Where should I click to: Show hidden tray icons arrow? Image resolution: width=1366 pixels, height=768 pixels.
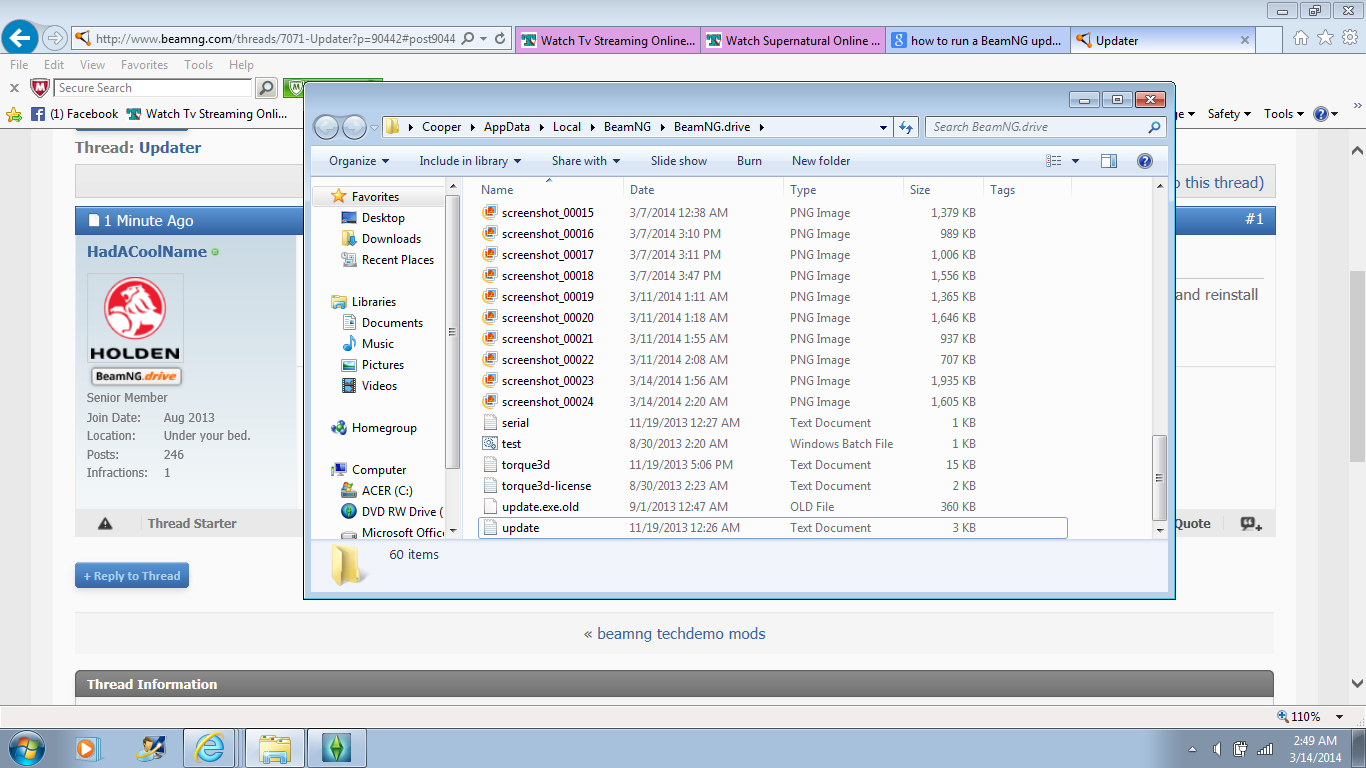[x=1192, y=748]
